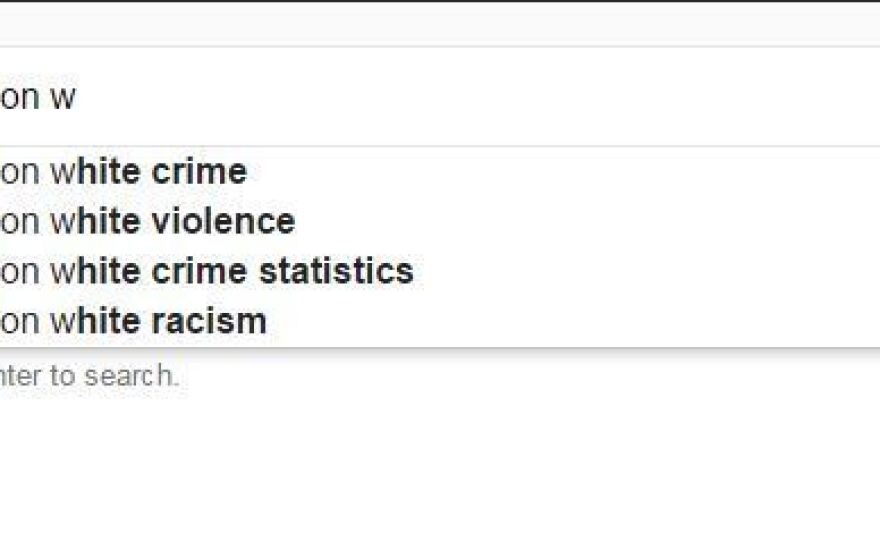Click the word 'search' in the hint line
The width and height of the screenshot is (880, 542).
tap(131, 376)
